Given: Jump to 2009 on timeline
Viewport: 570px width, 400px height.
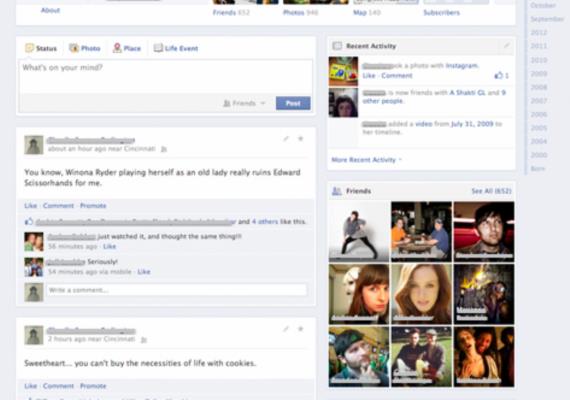Looking at the screenshot, I should [x=539, y=74].
